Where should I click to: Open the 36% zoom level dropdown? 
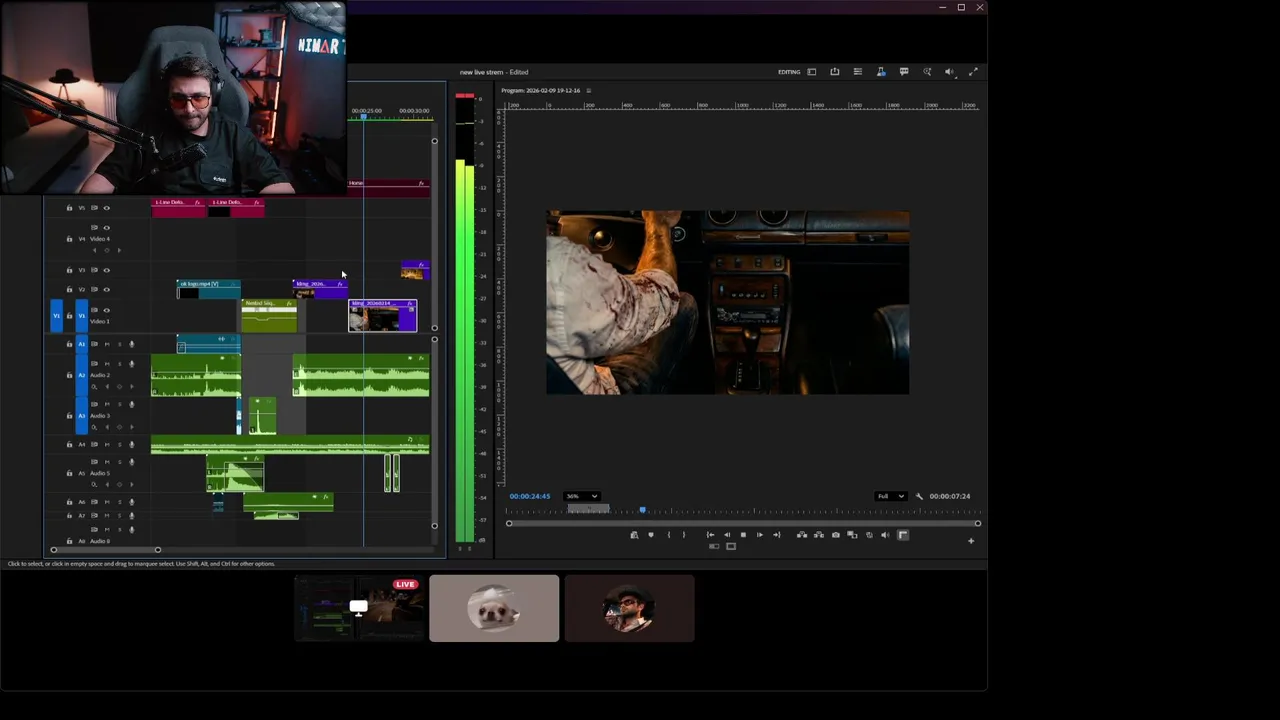pos(582,496)
